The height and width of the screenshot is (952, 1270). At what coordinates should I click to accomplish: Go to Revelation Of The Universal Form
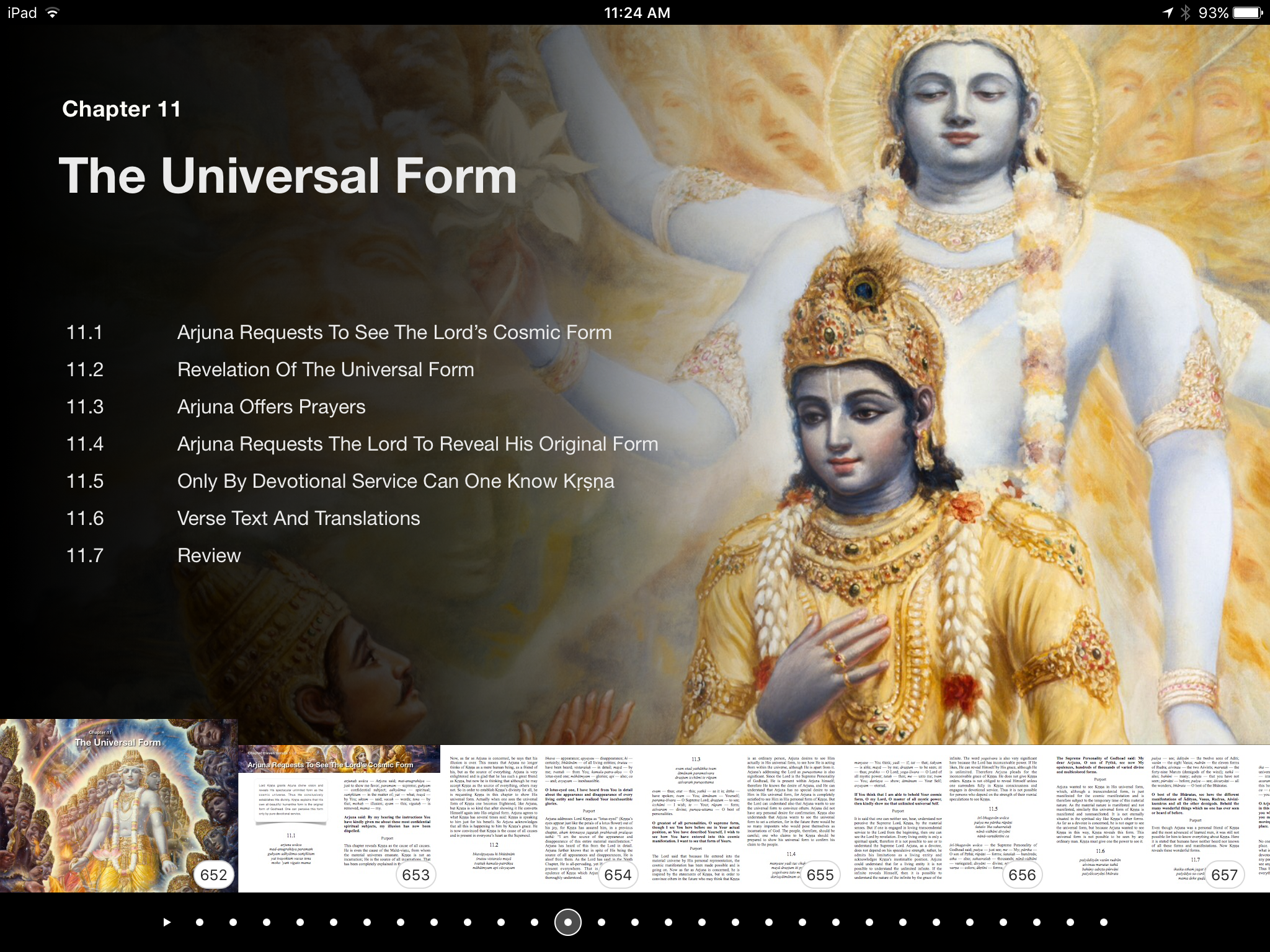coord(325,370)
